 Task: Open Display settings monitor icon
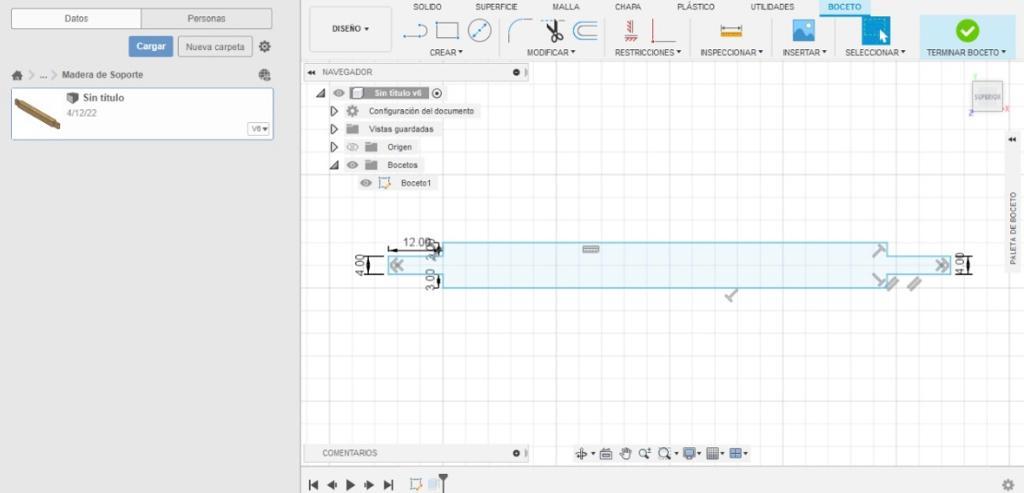(689, 453)
